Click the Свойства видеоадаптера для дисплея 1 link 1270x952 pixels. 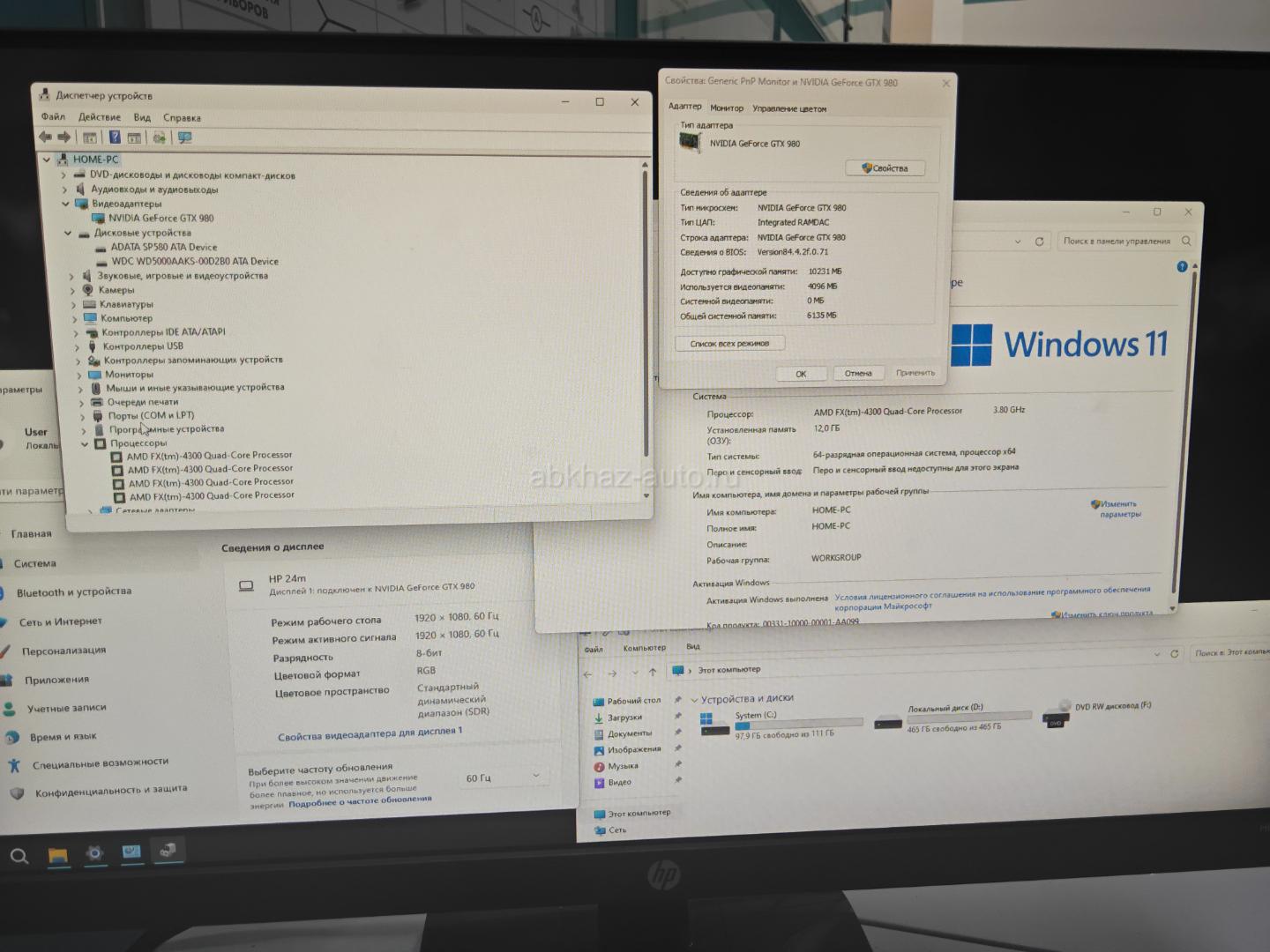[x=370, y=733]
